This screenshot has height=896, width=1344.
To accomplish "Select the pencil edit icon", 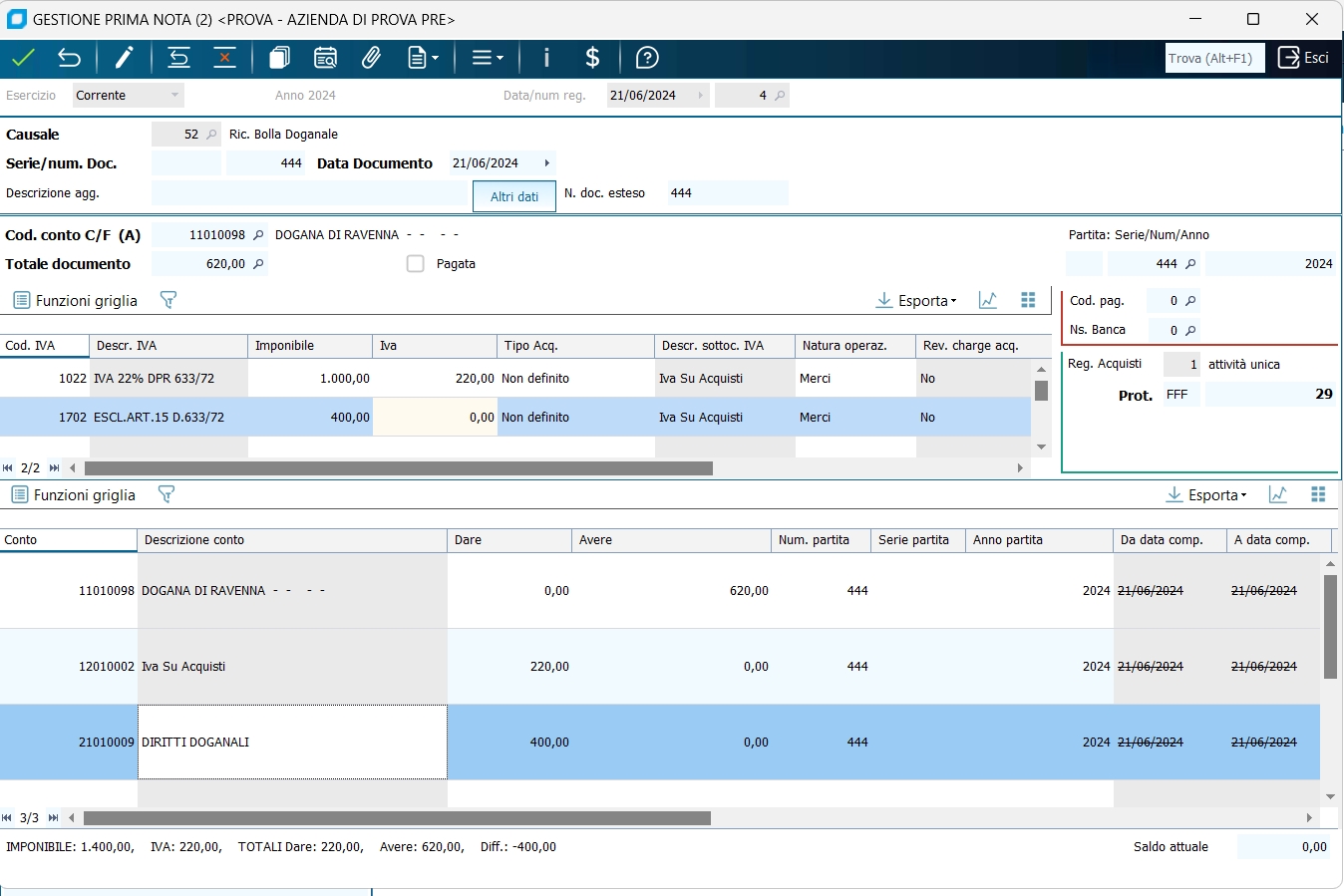I will point(124,58).
